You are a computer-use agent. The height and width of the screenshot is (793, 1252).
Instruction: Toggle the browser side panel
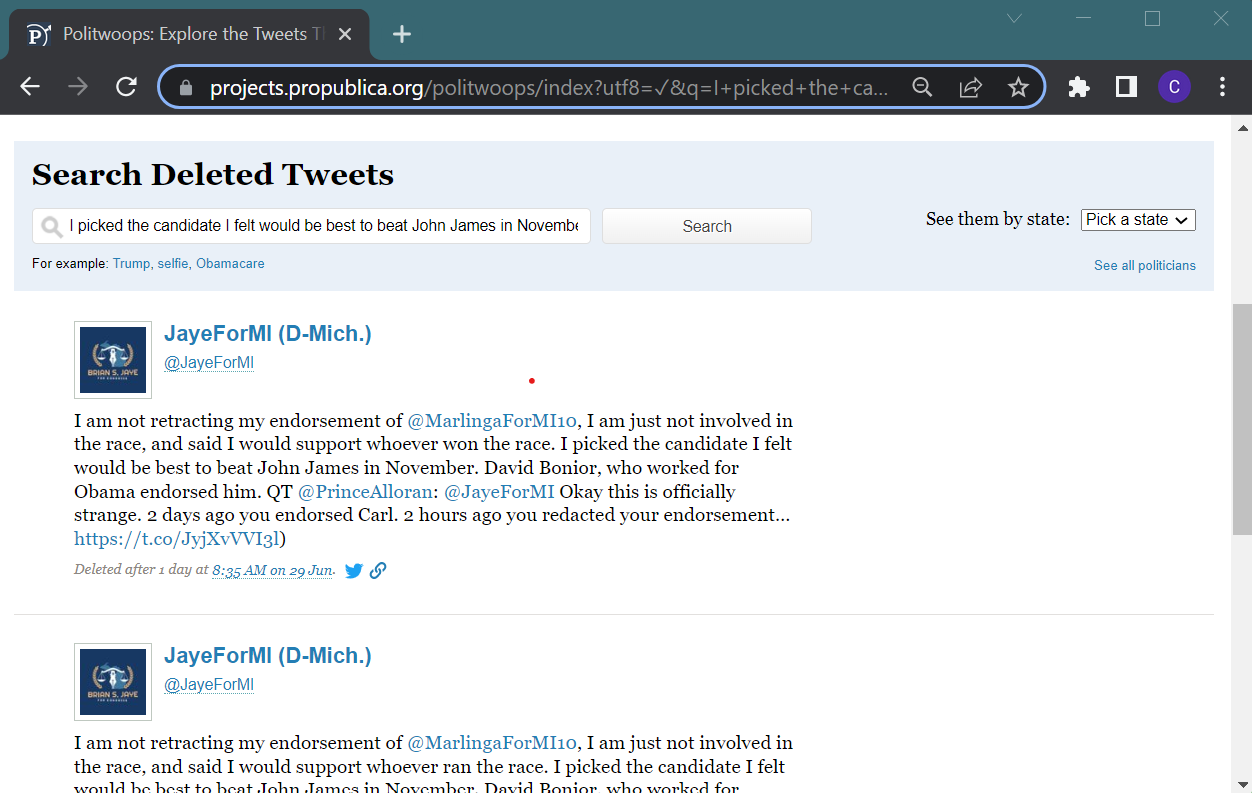click(1126, 87)
